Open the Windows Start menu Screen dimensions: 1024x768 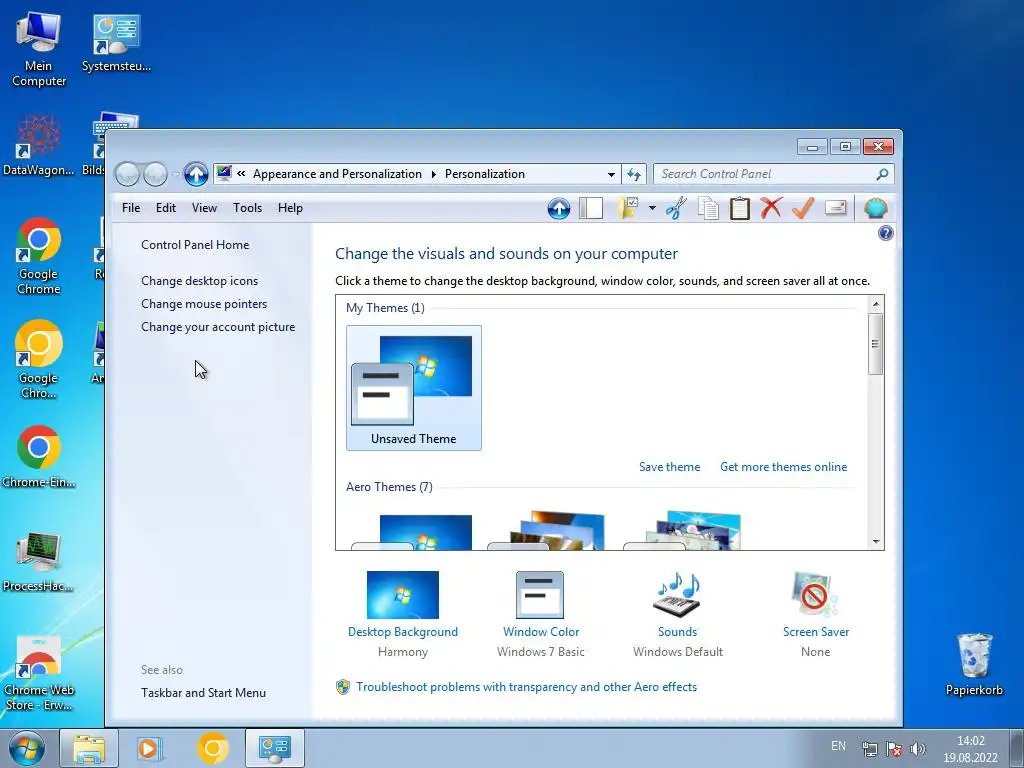(x=27, y=748)
